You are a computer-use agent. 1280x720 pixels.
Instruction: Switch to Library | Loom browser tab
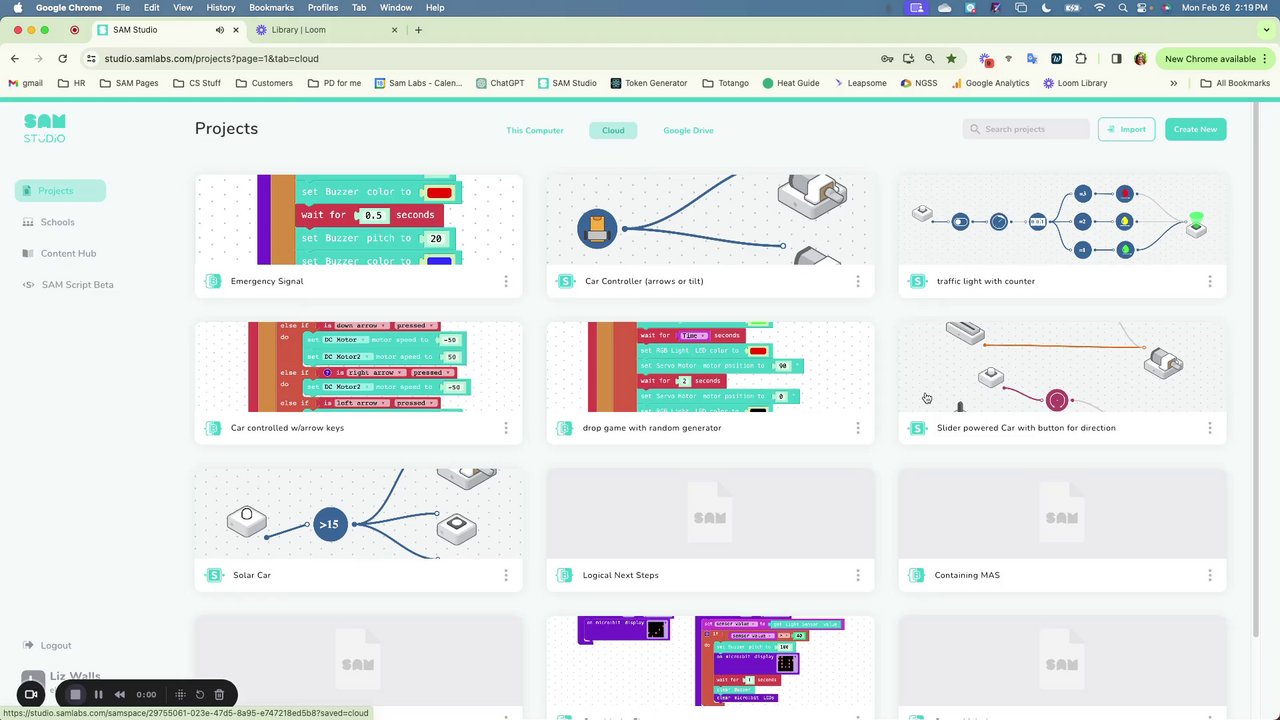point(298,30)
